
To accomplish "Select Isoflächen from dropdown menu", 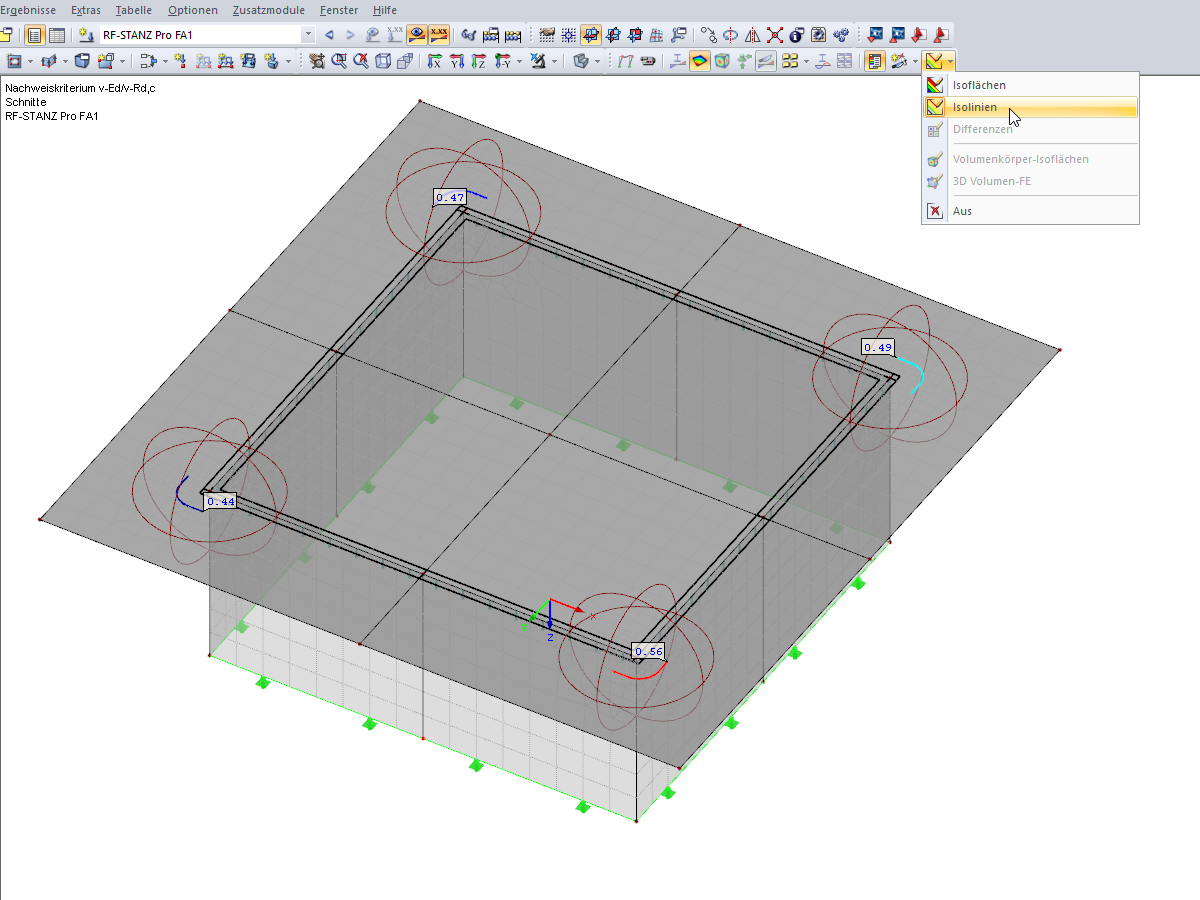I will [1030, 85].
